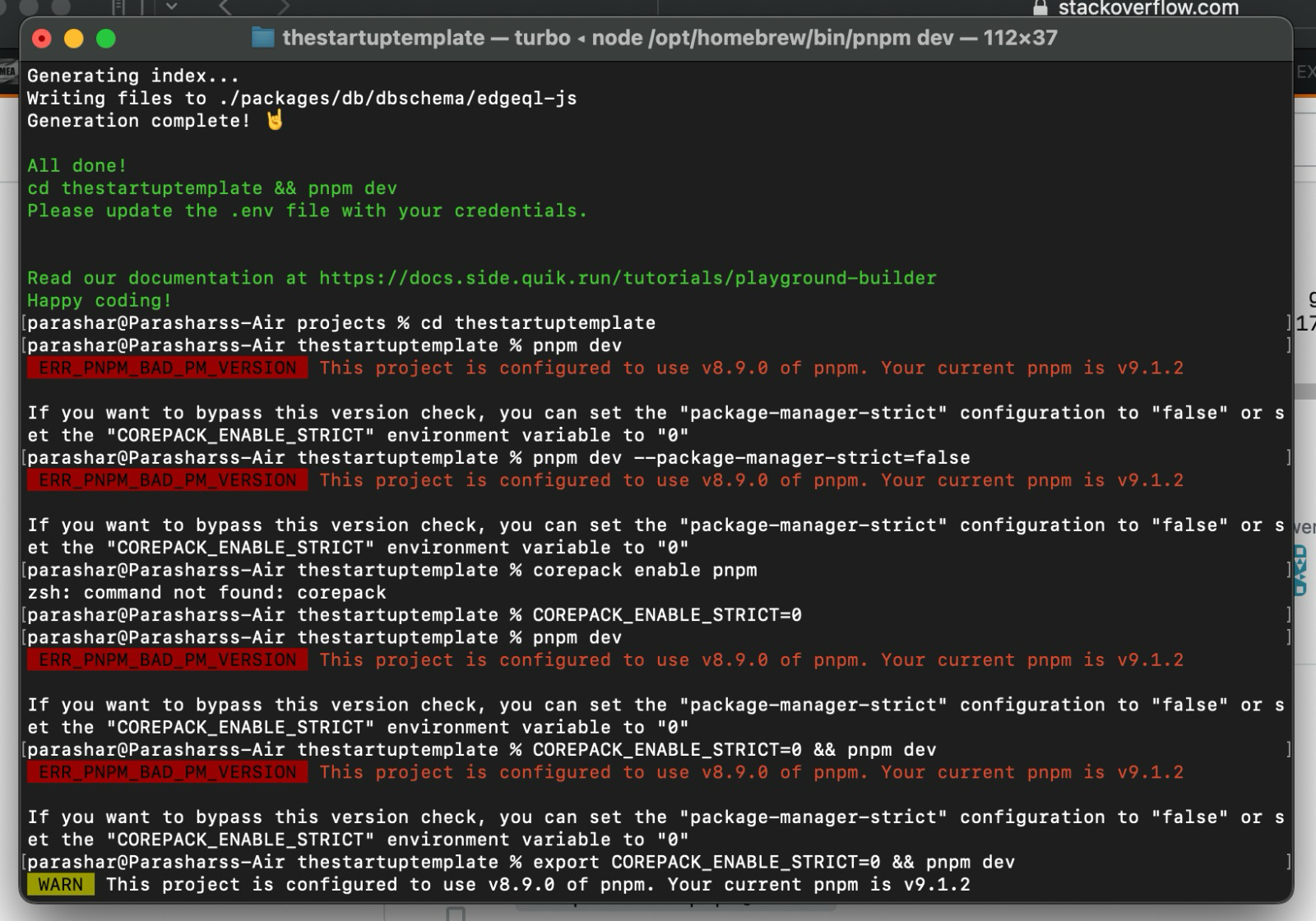Click the yellow WARN badge

click(x=61, y=885)
